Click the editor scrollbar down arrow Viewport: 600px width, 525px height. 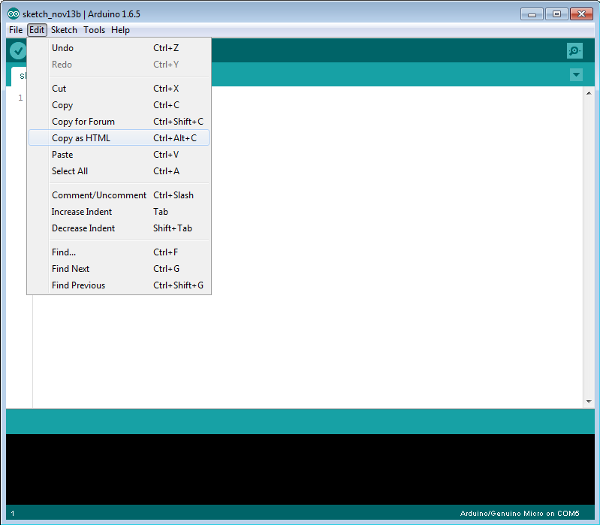tap(589, 401)
